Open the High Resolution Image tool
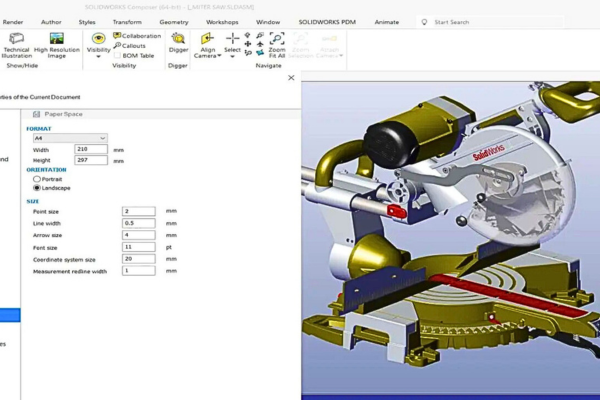 click(54, 38)
